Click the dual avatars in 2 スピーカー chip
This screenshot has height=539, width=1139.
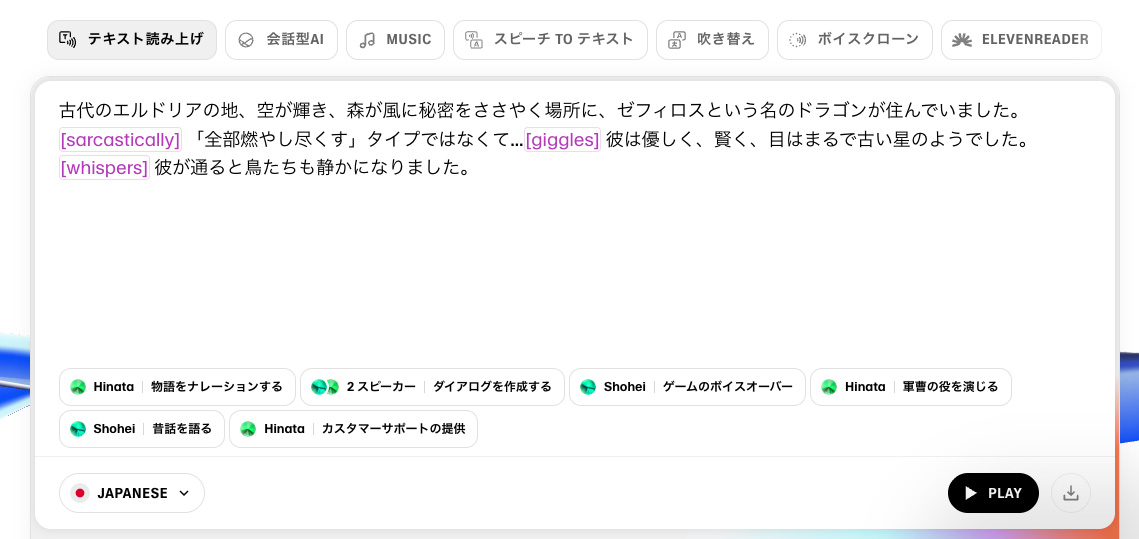(325, 387)
